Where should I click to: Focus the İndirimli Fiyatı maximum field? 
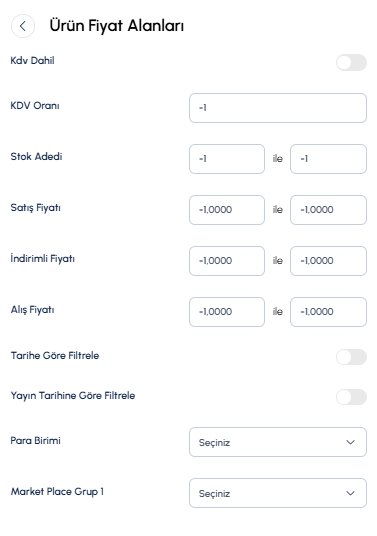(x=328, y=261)
